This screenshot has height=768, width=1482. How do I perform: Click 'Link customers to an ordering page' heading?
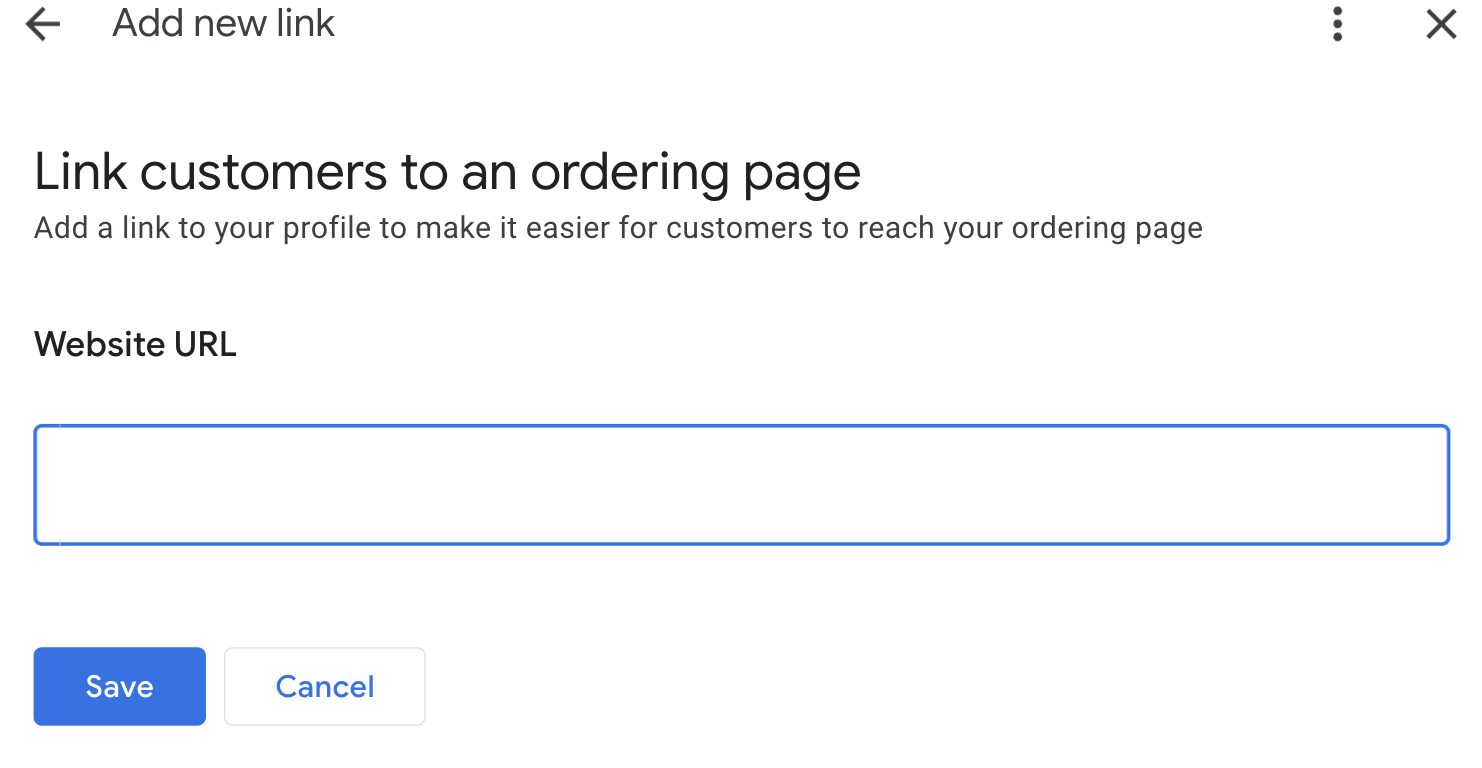click(447, 172)
